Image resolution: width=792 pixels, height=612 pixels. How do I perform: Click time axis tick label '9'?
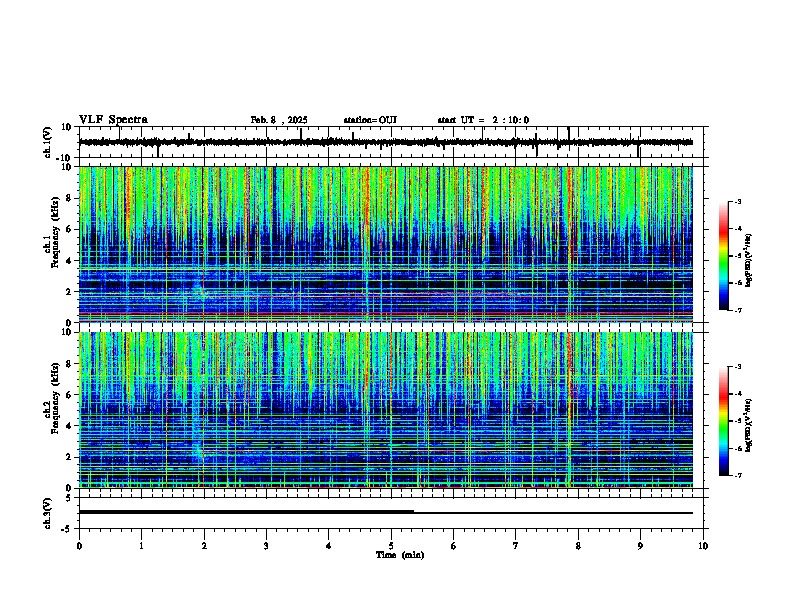(640, 546)
